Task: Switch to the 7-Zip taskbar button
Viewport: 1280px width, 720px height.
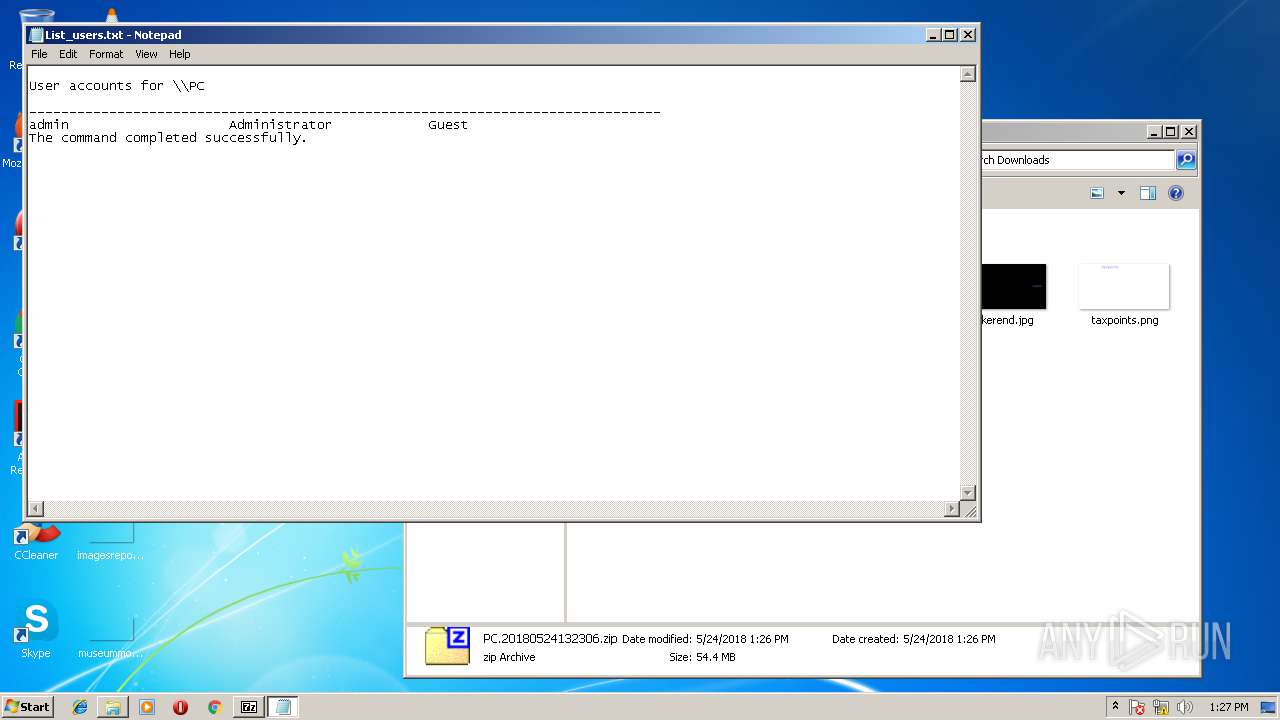Action: pyautogui.click(x=249, y=707)
